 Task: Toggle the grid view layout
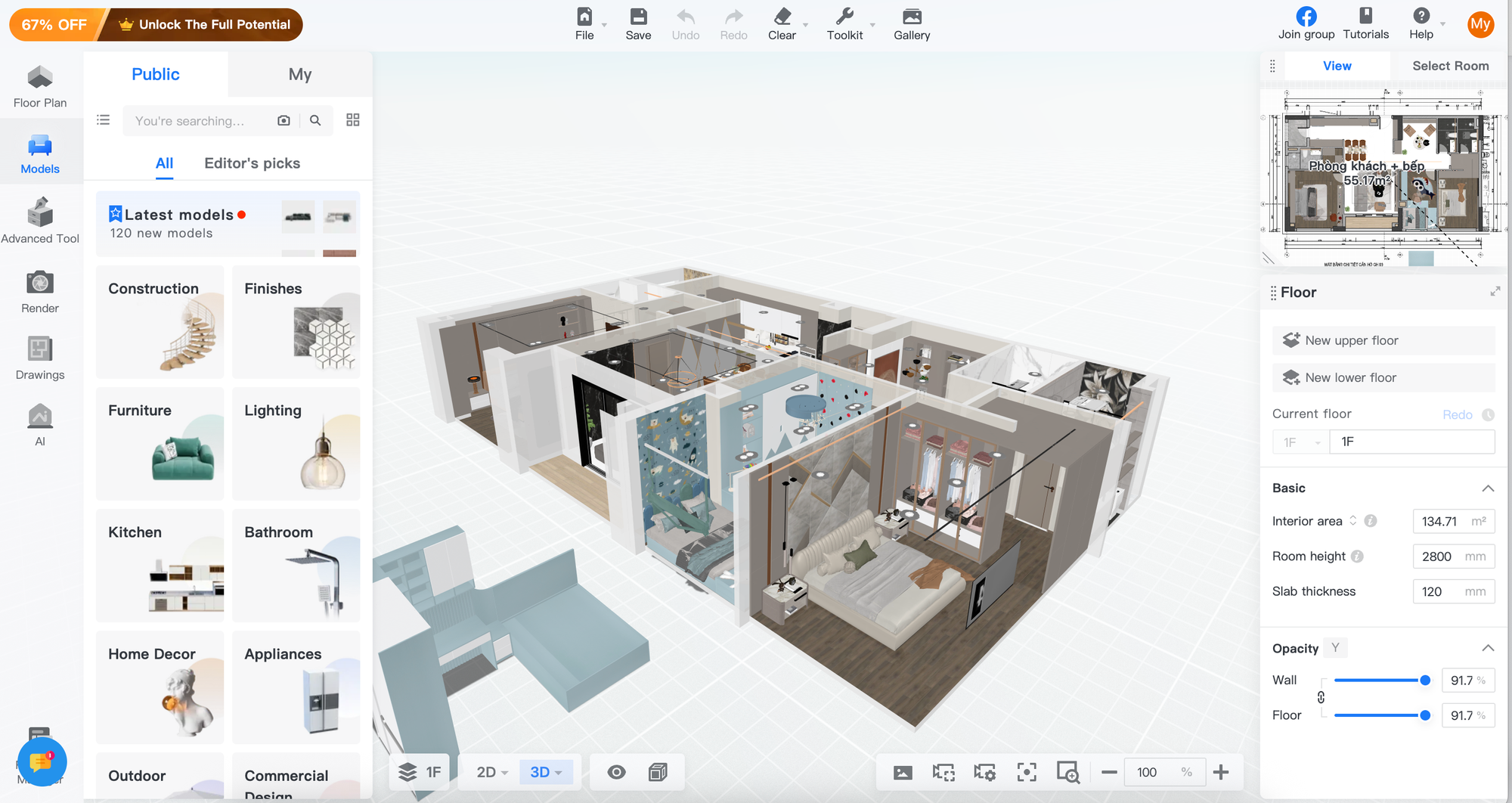(x=353, y=120)
